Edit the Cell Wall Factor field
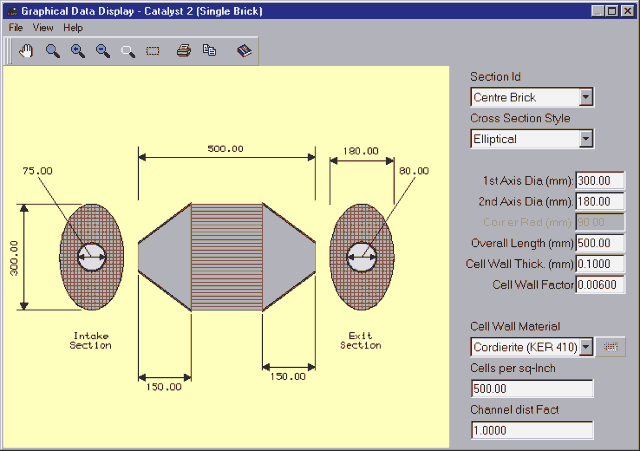The width and height of the screenshot is (640, 451). click(600, 285)
